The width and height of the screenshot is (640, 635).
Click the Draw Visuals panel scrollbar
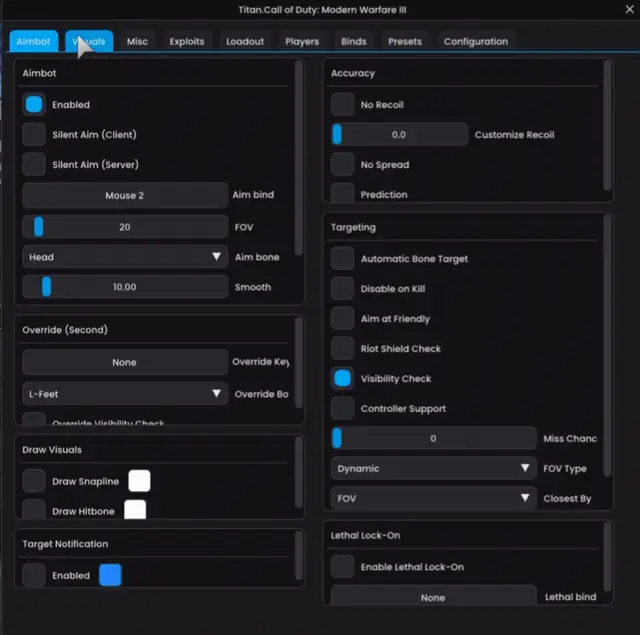(x=299, y=473)
